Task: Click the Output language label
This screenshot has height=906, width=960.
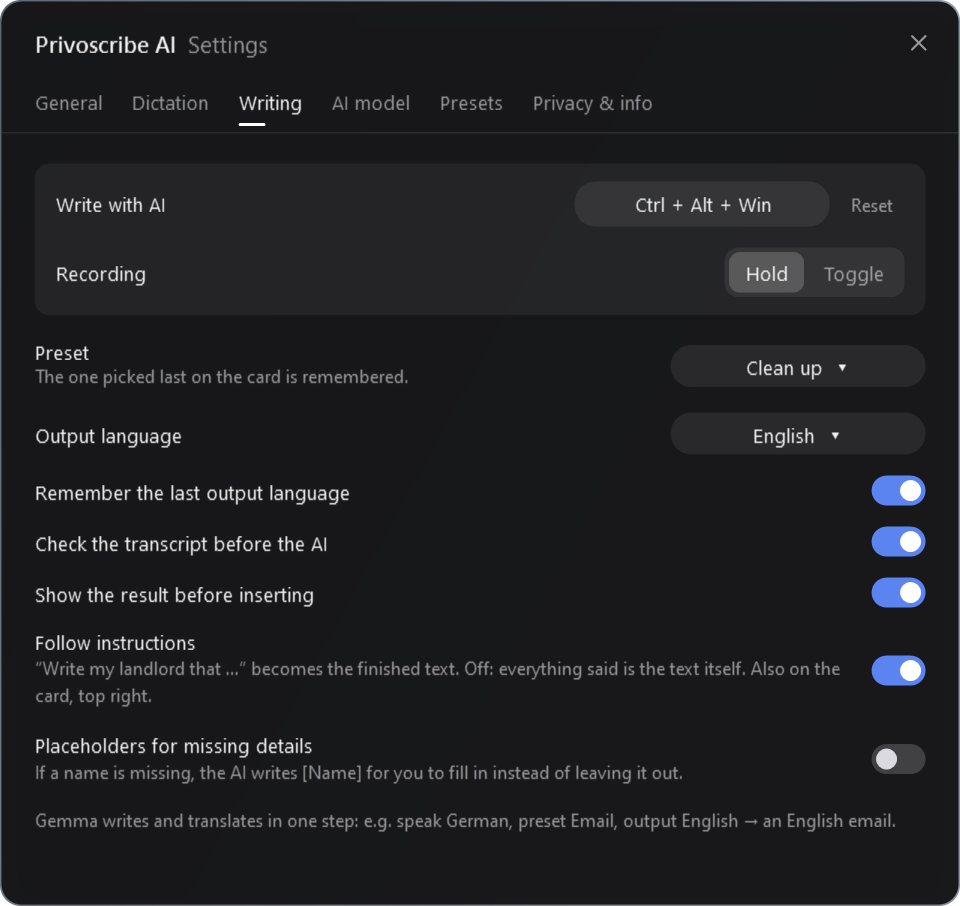Action: [x=108, y=436]
